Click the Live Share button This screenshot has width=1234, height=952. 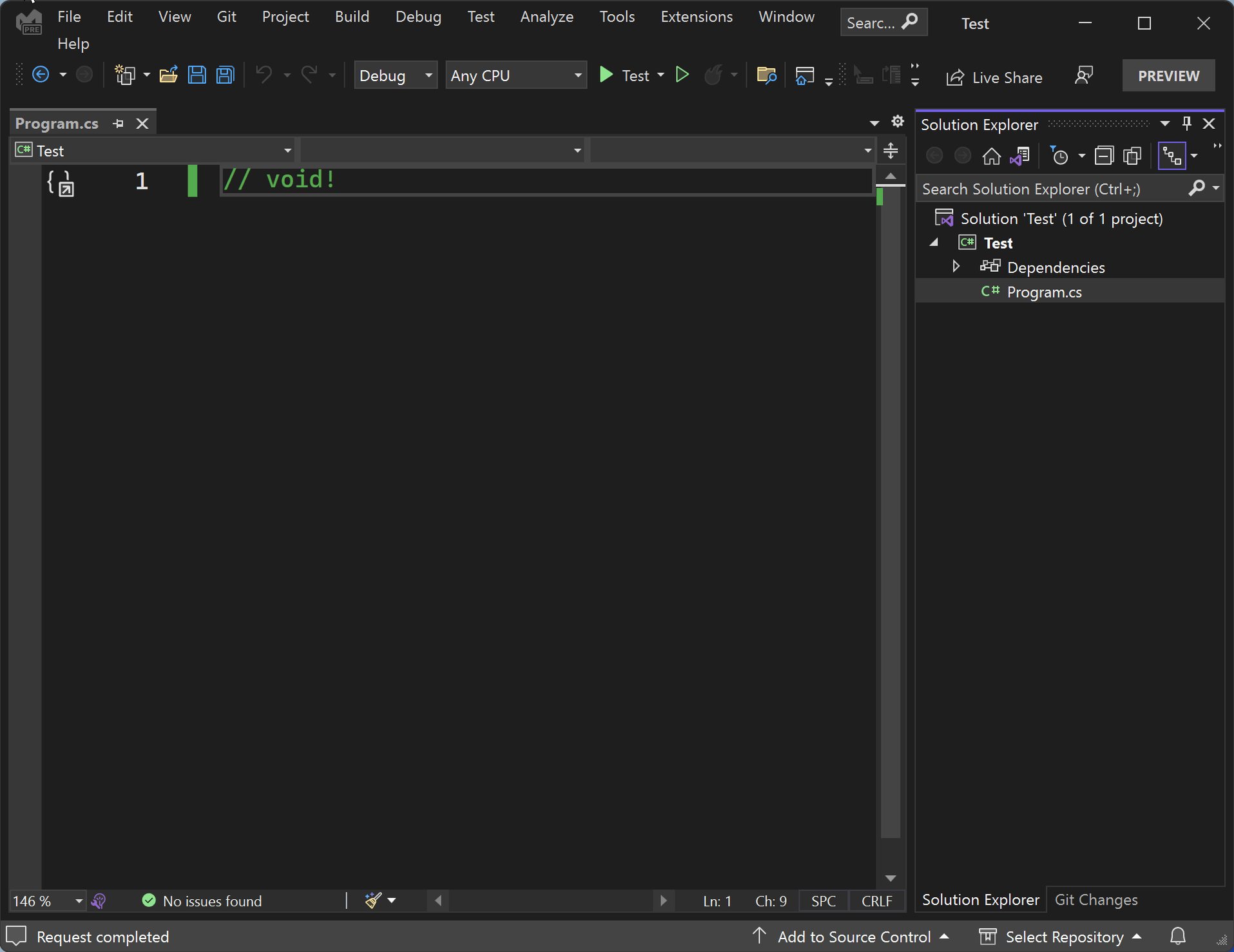(994, 77)
